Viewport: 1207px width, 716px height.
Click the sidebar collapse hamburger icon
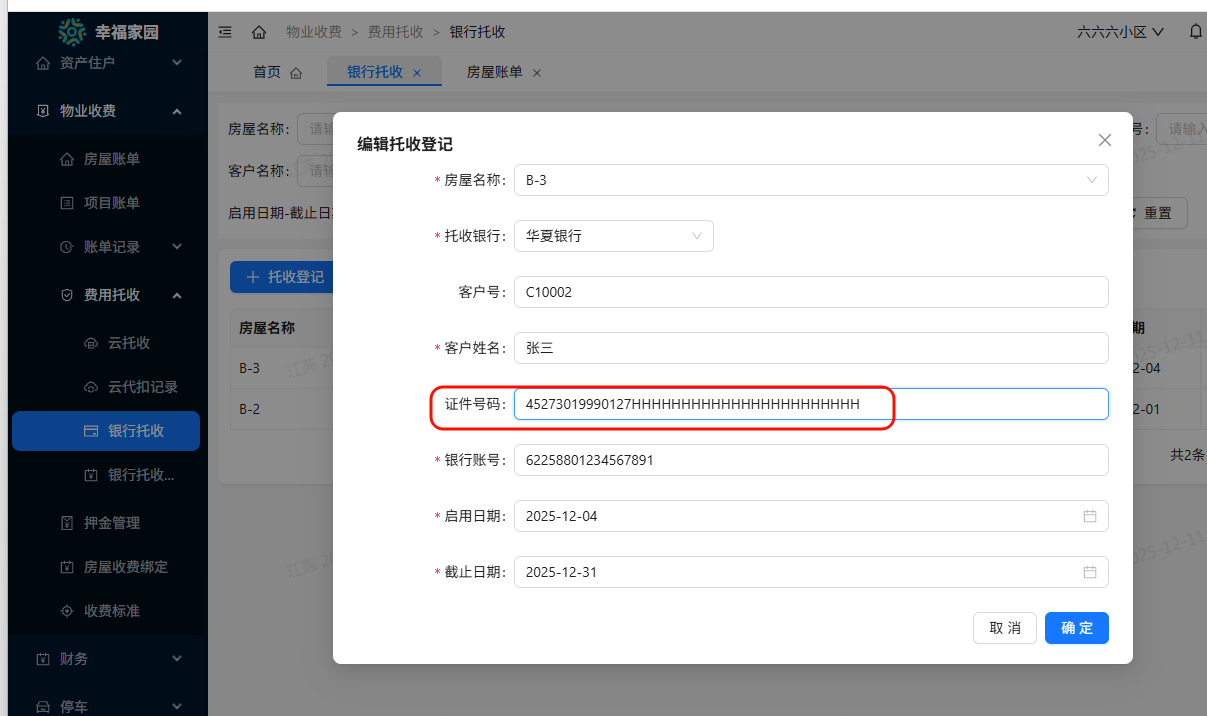tap(225, 32)
